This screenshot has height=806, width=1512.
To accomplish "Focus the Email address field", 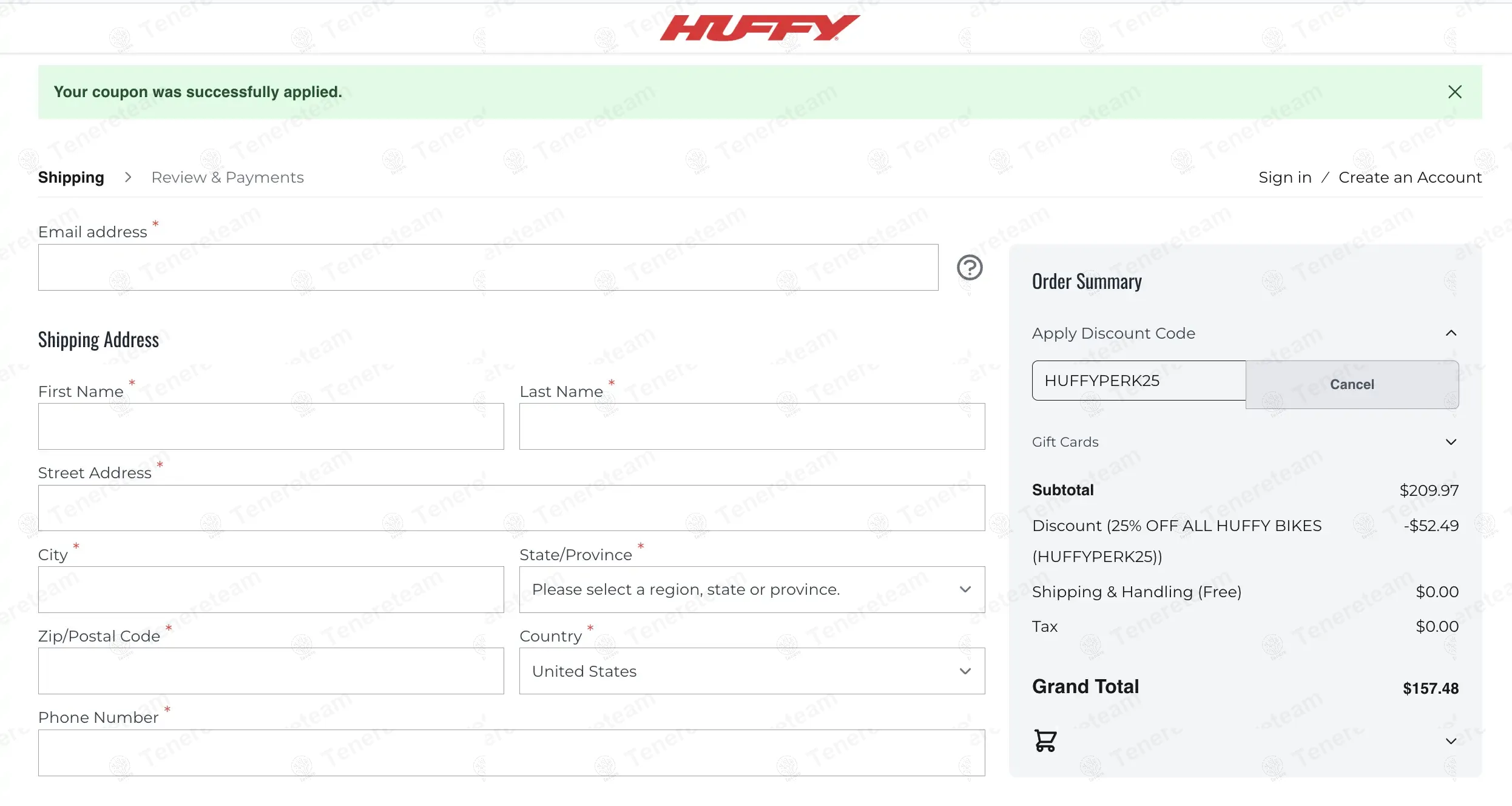I will (x=488, y=267).
